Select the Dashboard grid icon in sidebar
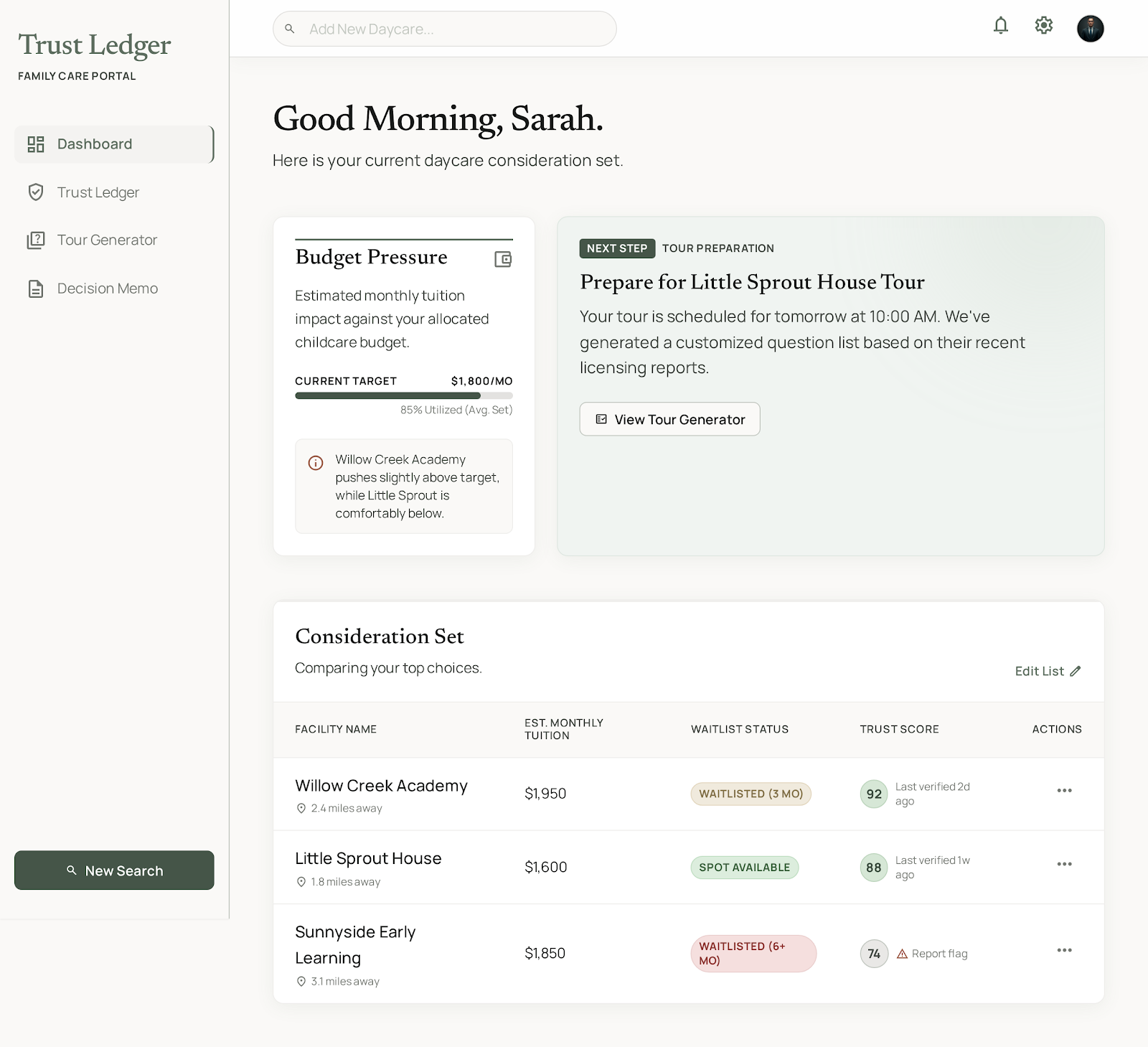 [37, 144]
